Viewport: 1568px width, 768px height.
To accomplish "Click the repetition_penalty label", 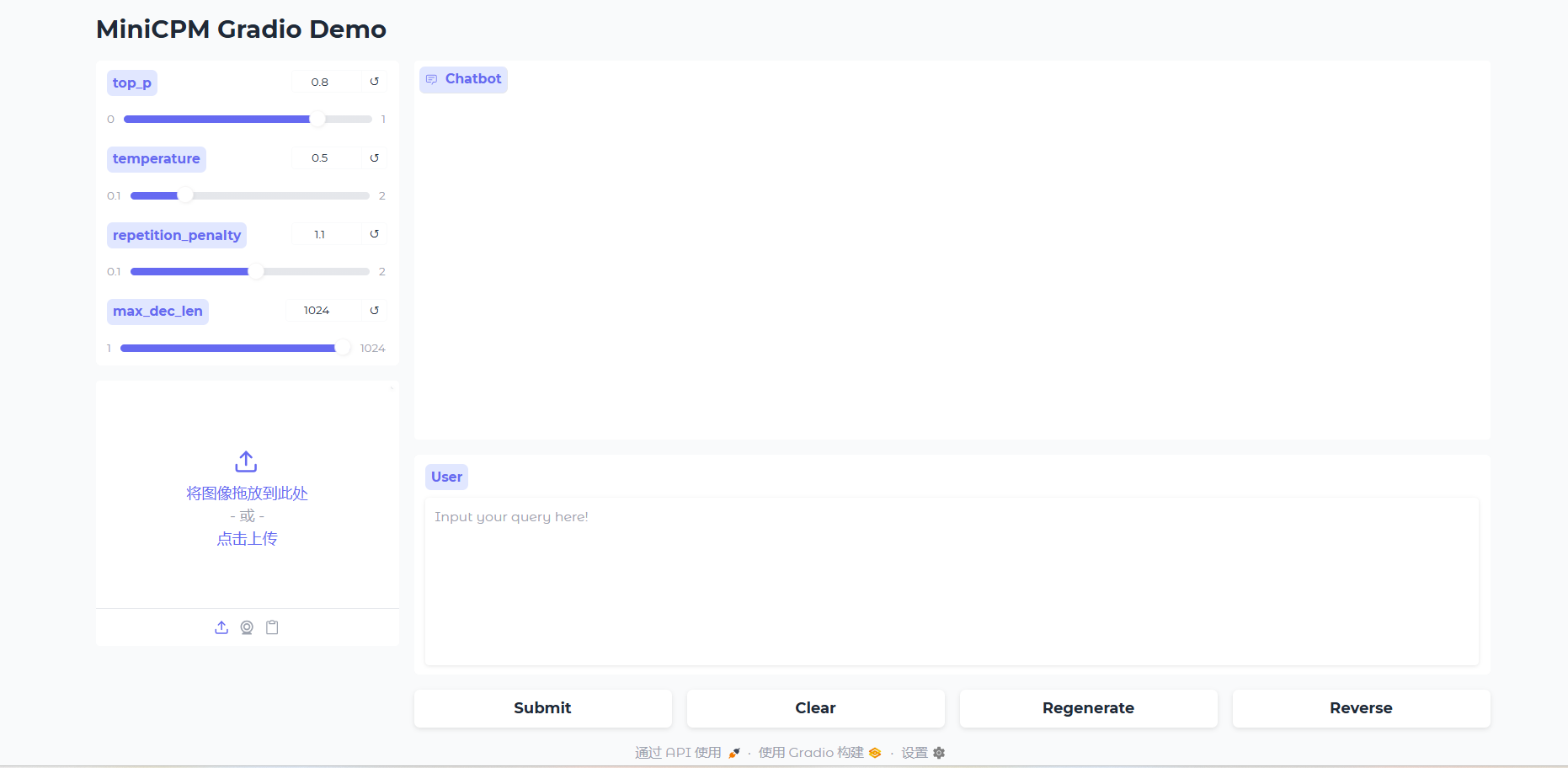I will 177,235.
